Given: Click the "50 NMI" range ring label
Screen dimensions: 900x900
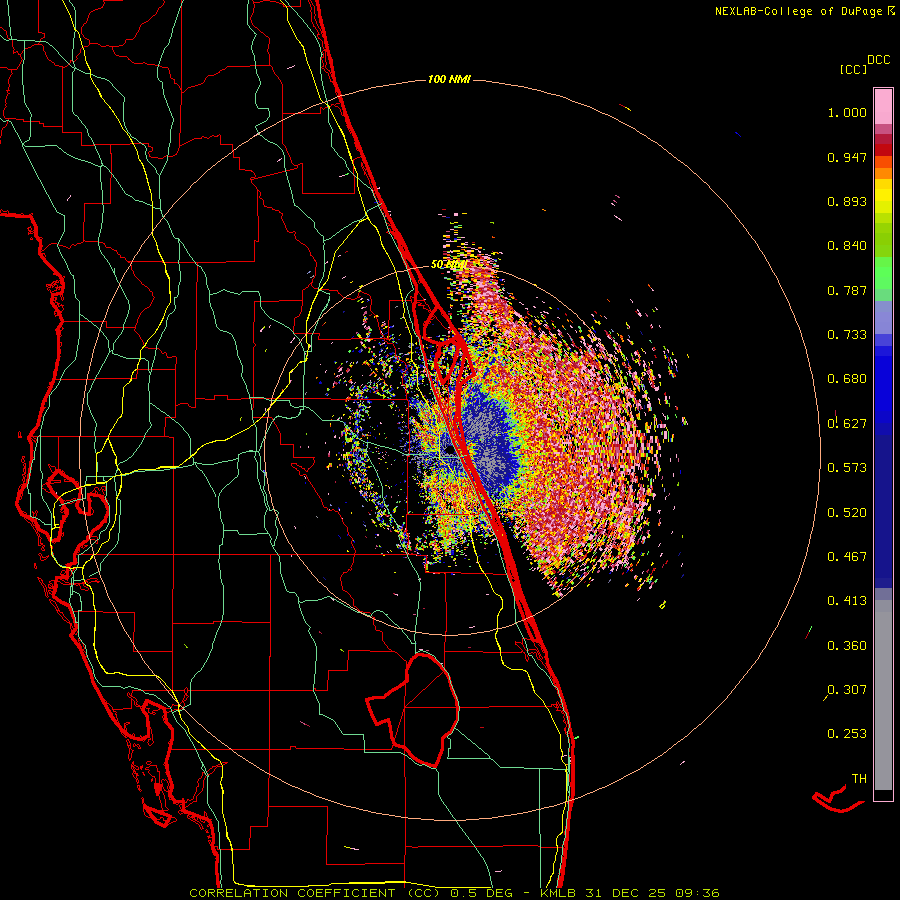Looking at the screenshot, I should tap(448, 265).
